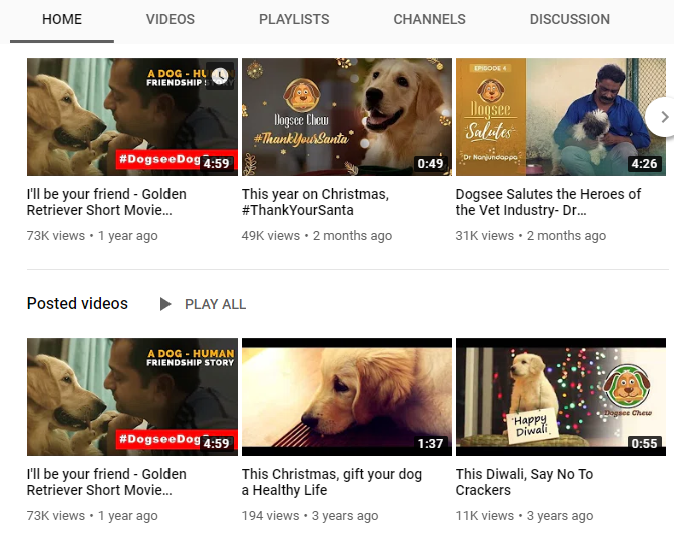The width and height of the screenshot is (674, 539).
Task: Click '11K views • 3 years ago' text
Action: (x=524, y=515)
